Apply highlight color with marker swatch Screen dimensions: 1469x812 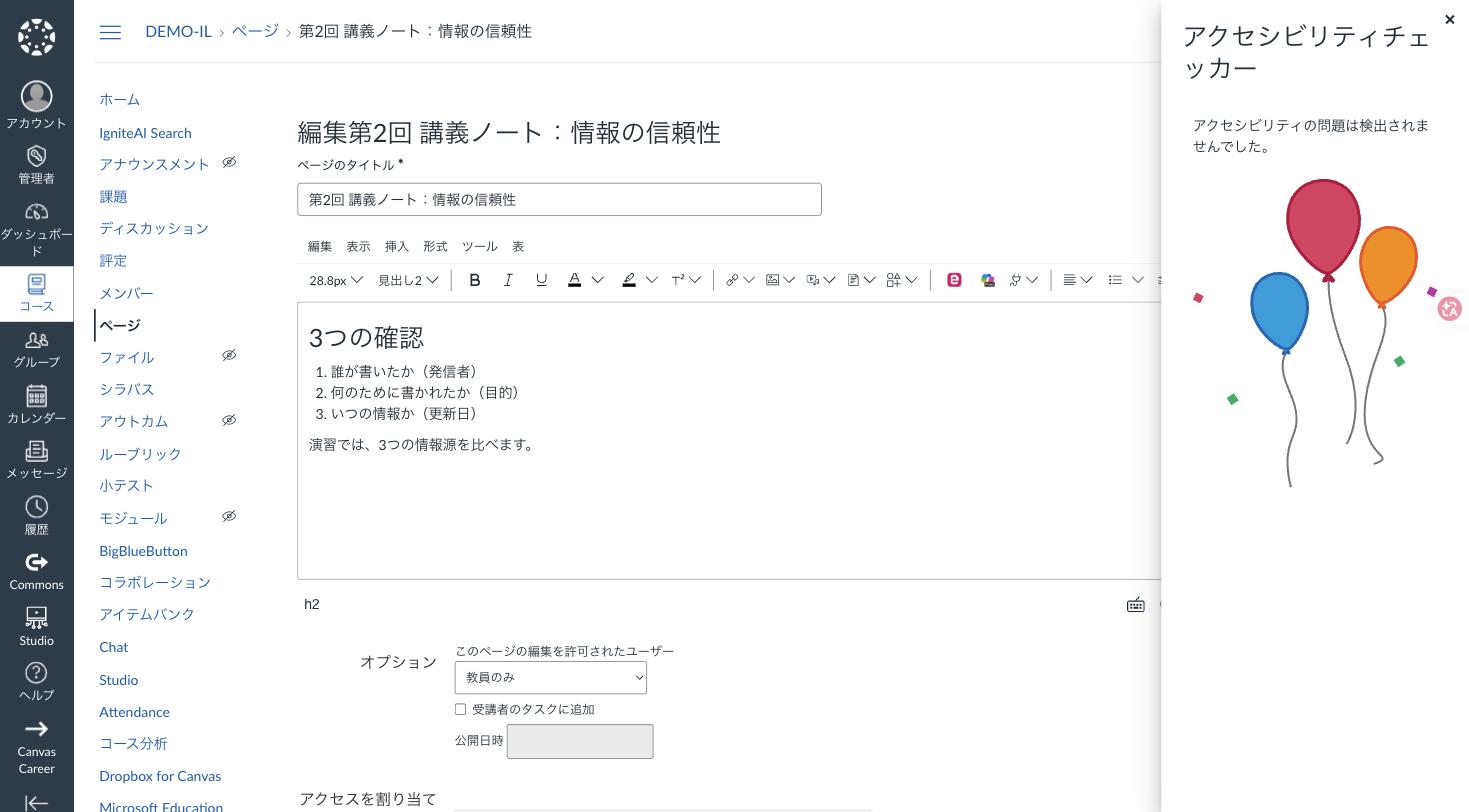[629, 280]
